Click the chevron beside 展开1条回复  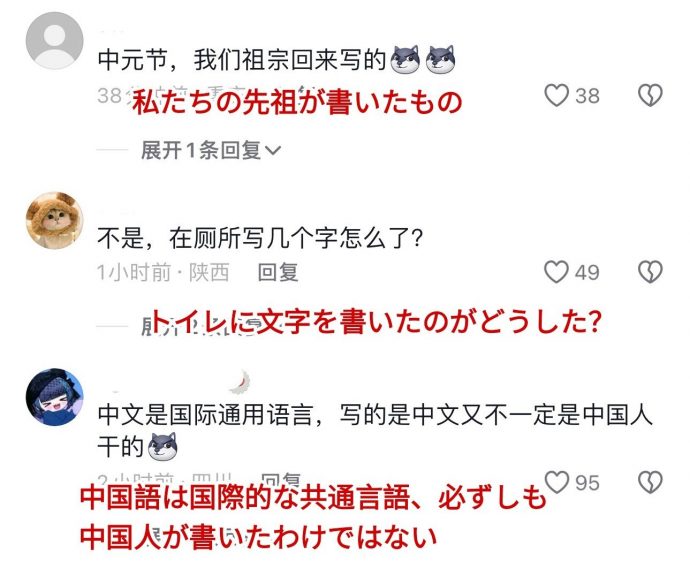click(273, 151)
